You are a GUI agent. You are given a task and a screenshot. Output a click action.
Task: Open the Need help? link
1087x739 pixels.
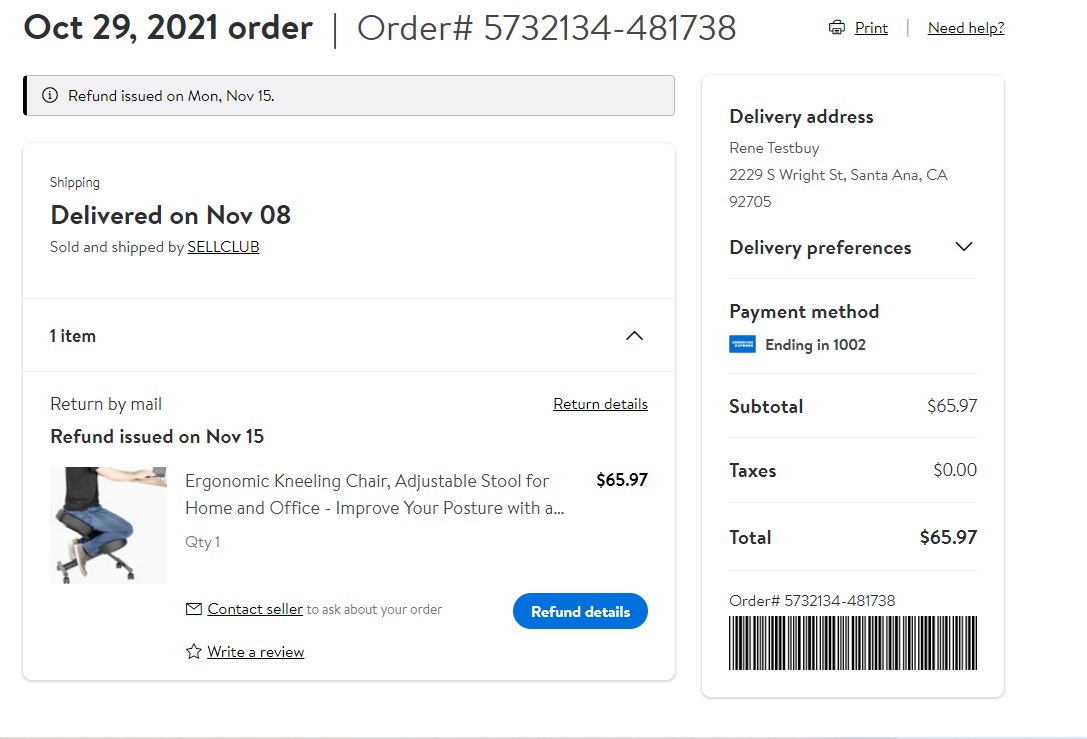coord(966,28)
